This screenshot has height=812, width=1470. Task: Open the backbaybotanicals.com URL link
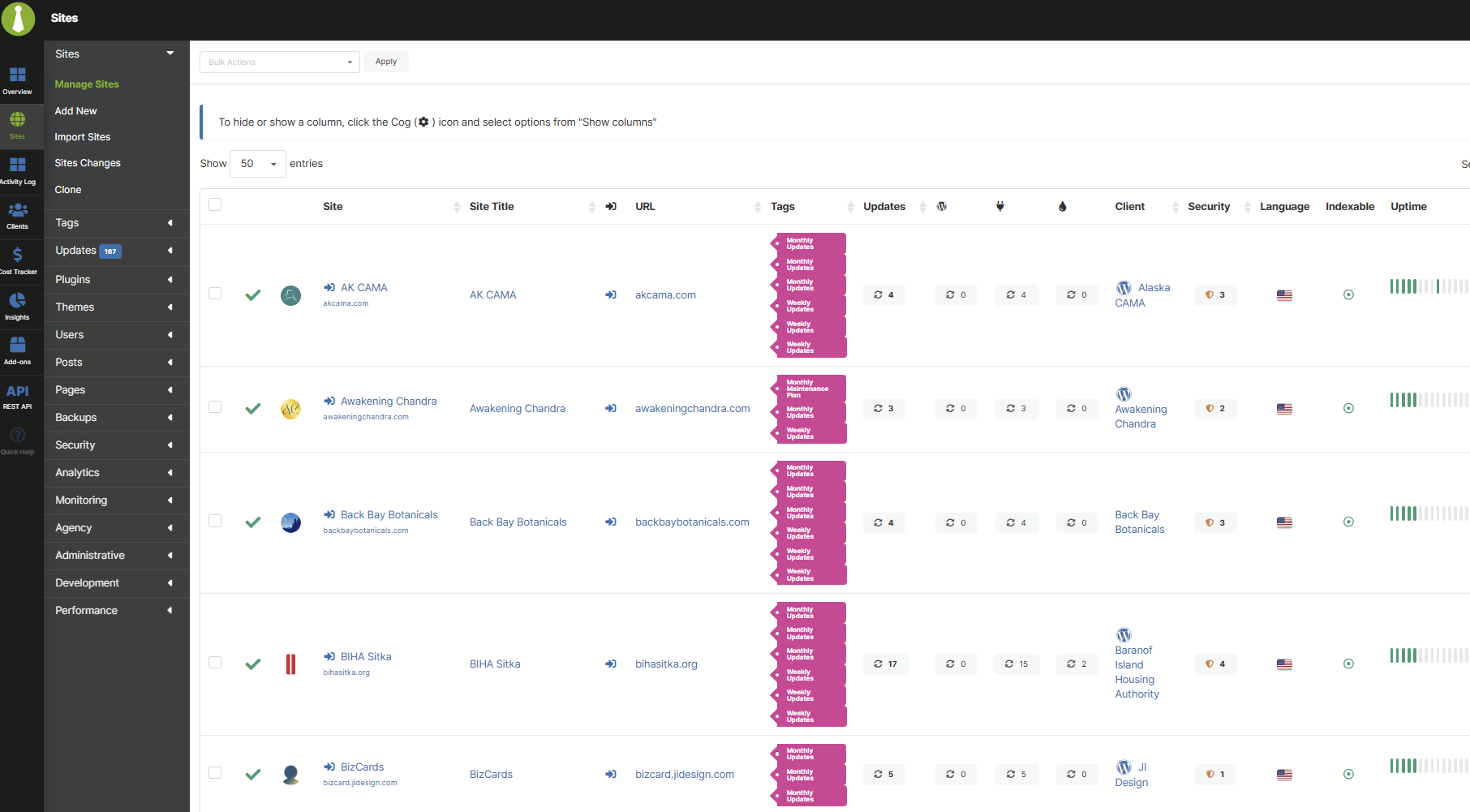click(692, 522)
